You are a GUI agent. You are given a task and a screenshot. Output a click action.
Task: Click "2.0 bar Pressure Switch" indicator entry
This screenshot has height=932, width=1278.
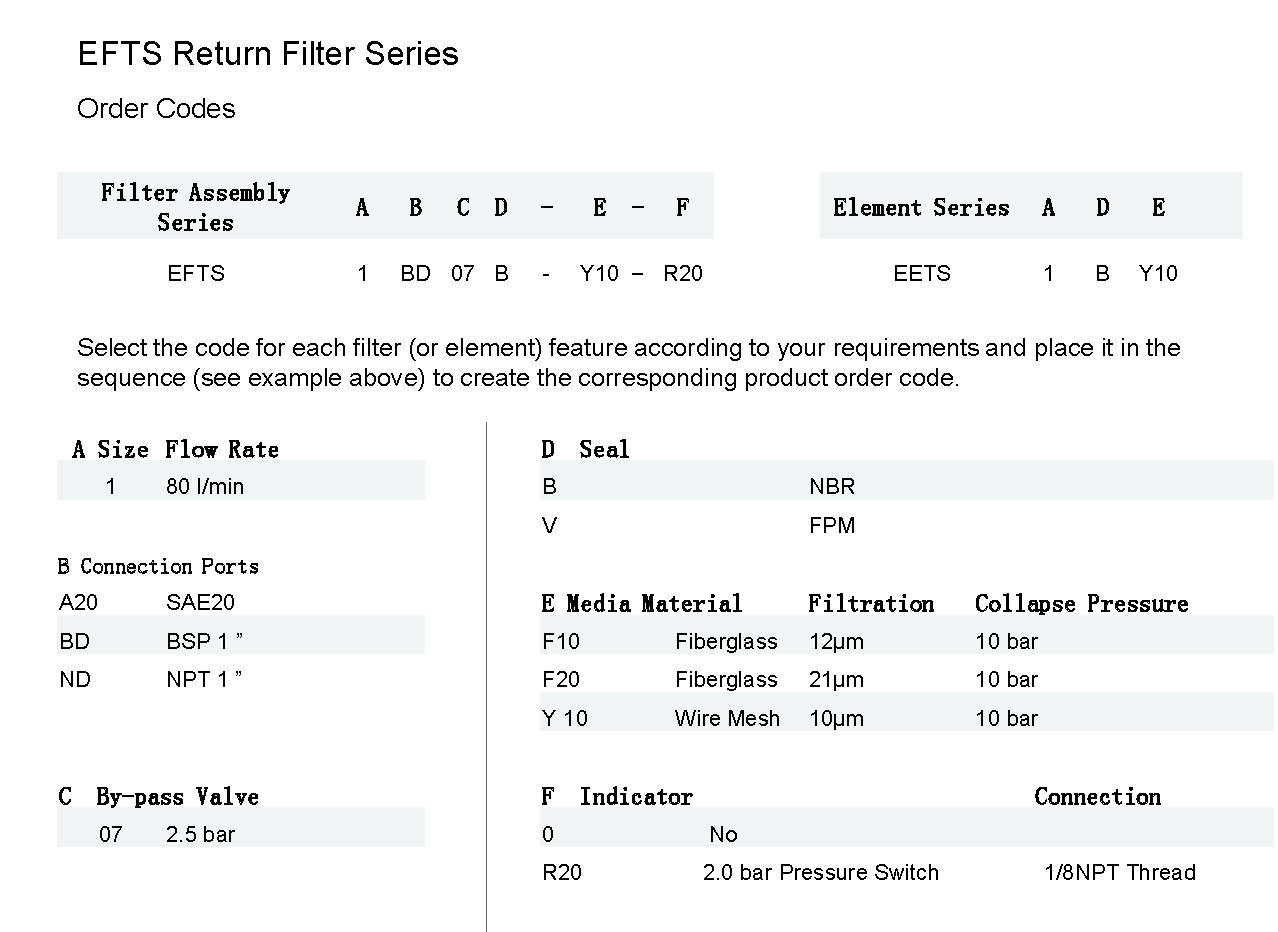click(821, 873)
